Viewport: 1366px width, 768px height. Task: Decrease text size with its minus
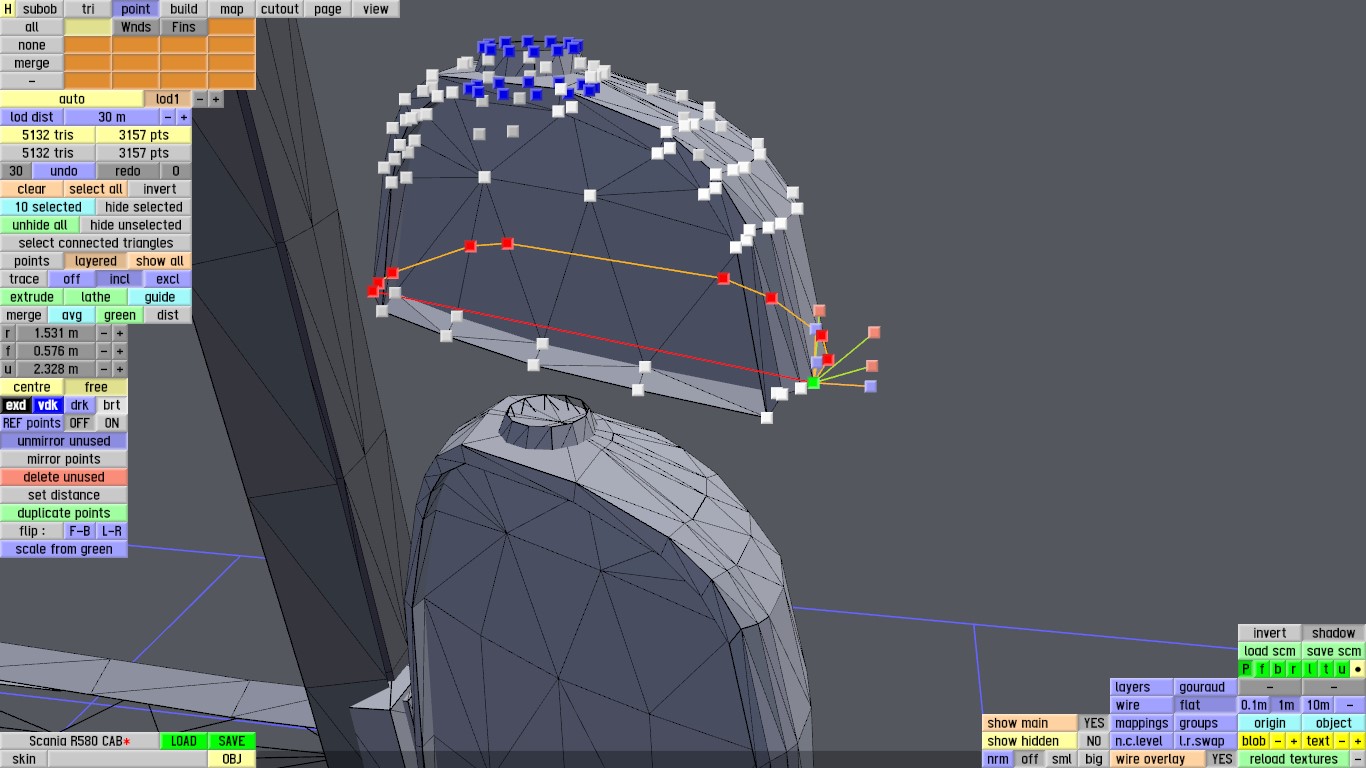click(x=1342, y=741)
